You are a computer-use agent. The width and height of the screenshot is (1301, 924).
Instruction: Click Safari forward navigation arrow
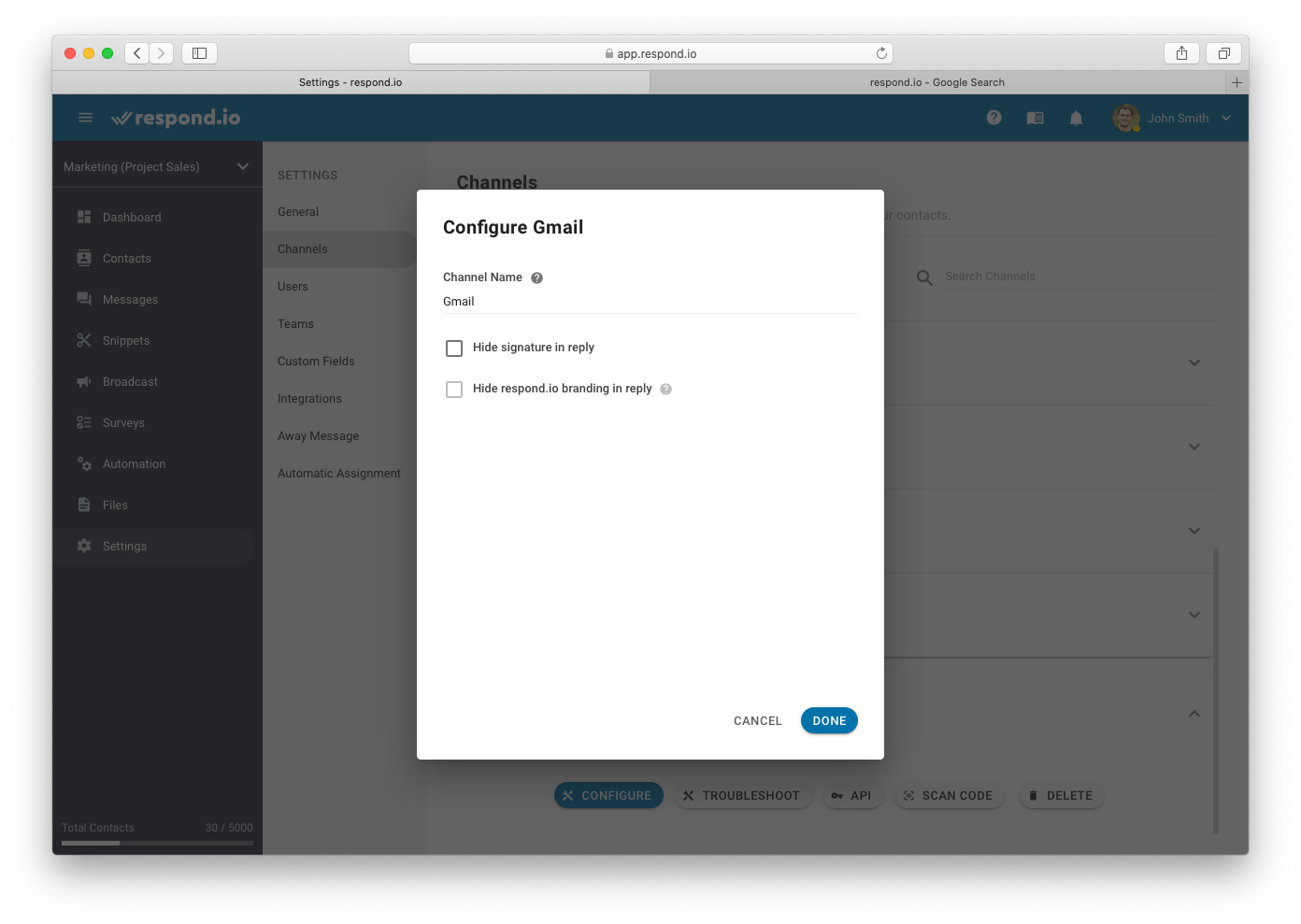161,53
